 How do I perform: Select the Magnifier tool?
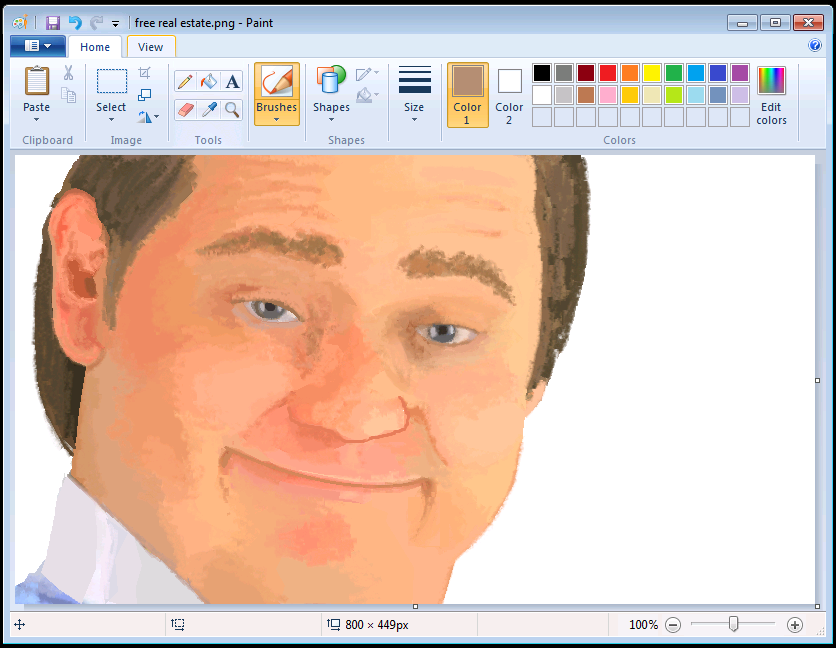tap(232, 110)
